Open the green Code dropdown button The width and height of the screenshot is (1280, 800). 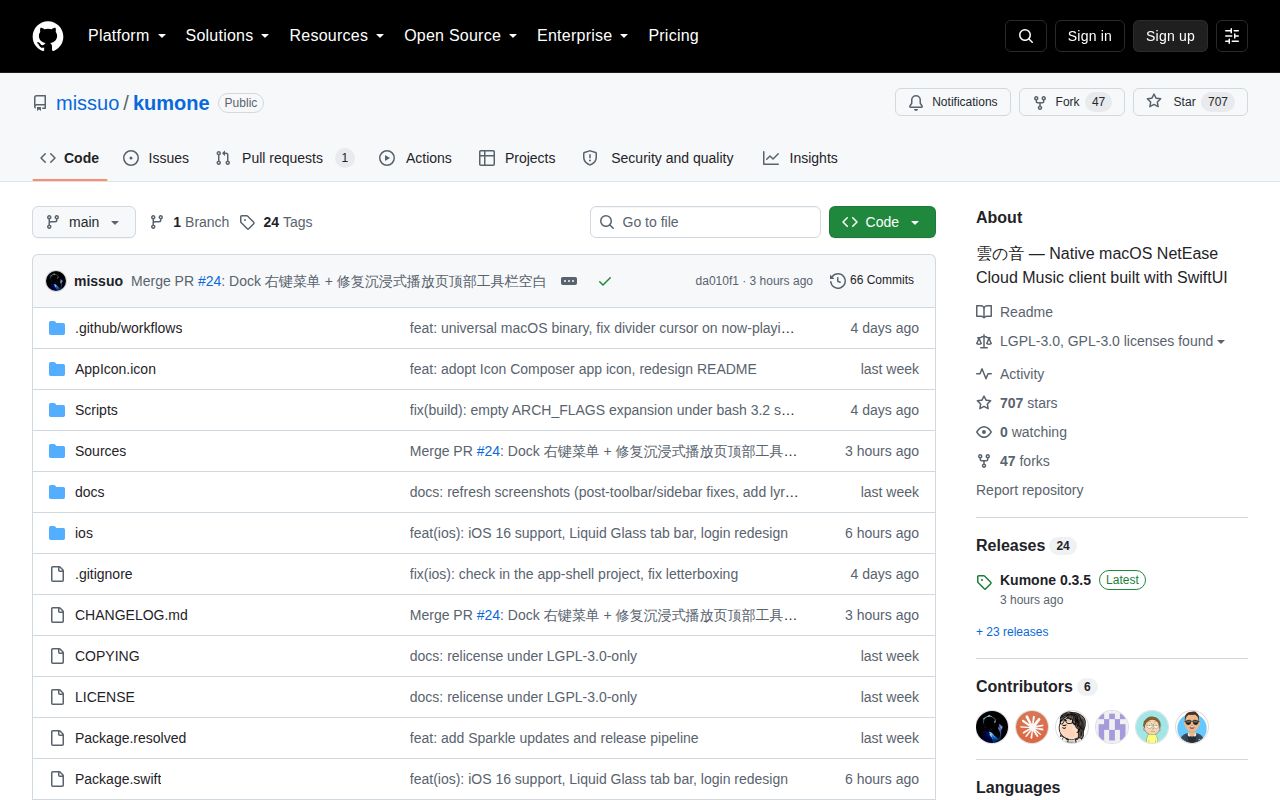point(882,222)
